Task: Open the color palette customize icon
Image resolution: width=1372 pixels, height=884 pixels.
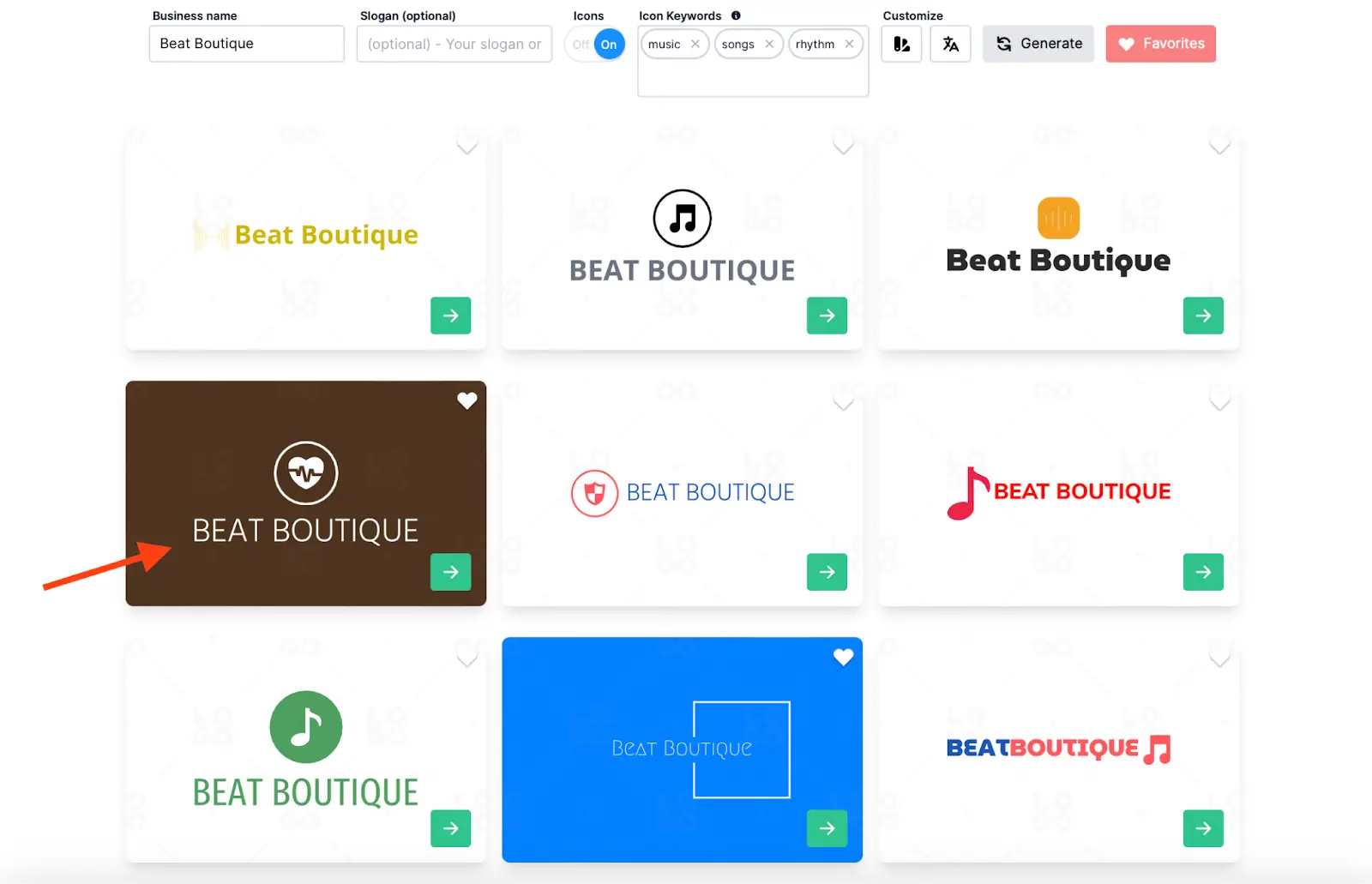Action: 901,44
